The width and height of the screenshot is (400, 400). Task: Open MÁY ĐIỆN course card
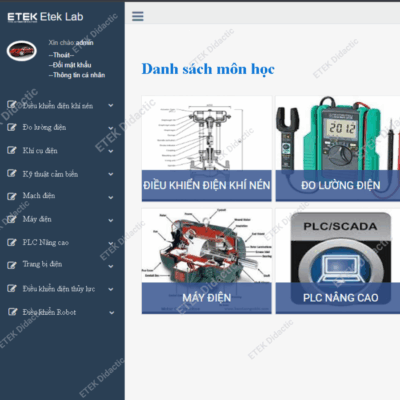click(207, 261)
